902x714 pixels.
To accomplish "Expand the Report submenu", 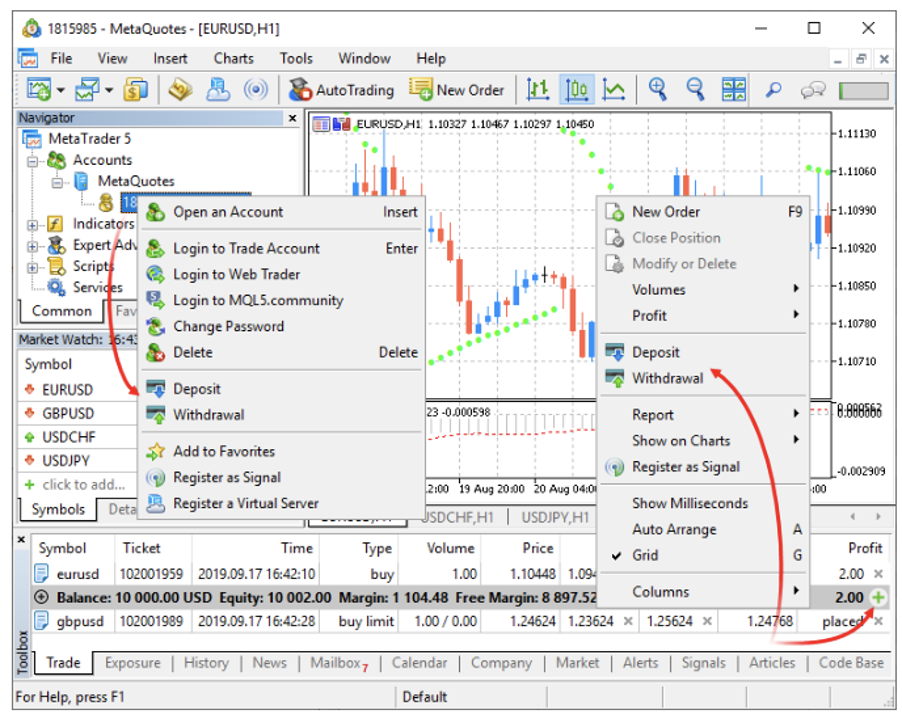I will pyautogui.click(x=702, y=415).
